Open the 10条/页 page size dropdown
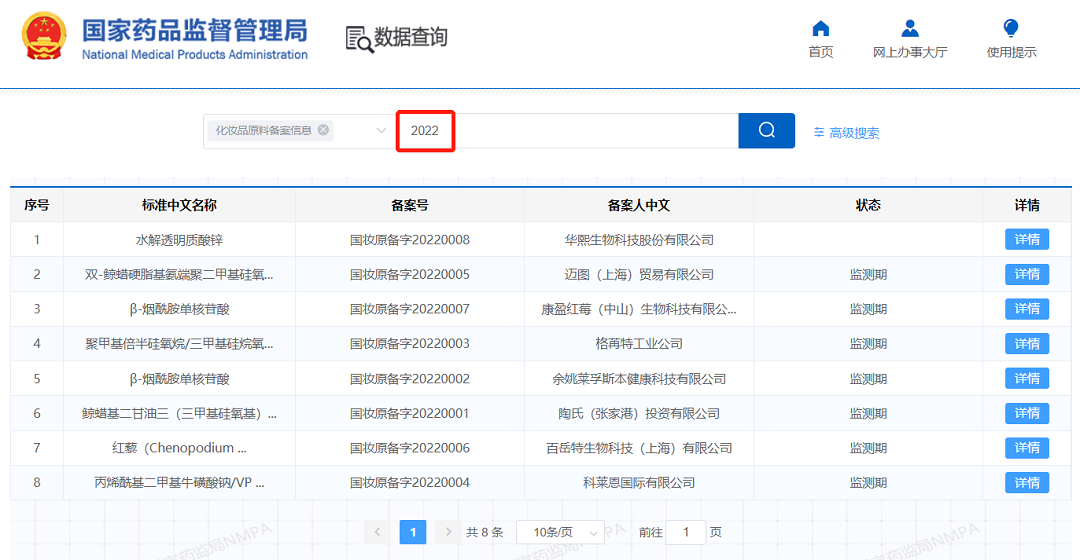The width and height of the screenshot is (1080, 560). [x=560, y=532]
